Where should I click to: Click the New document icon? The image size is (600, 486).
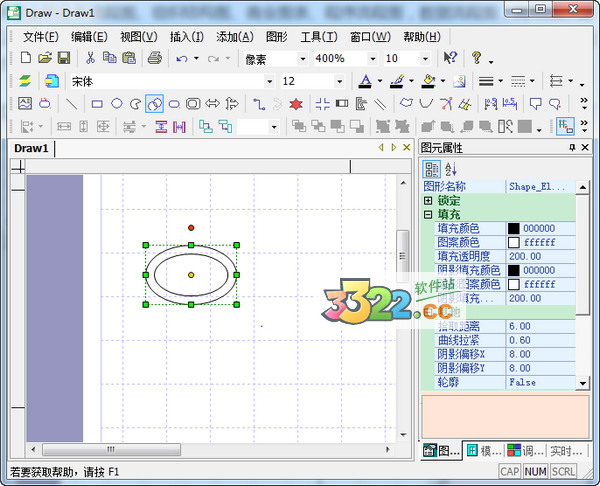point(26,59)
